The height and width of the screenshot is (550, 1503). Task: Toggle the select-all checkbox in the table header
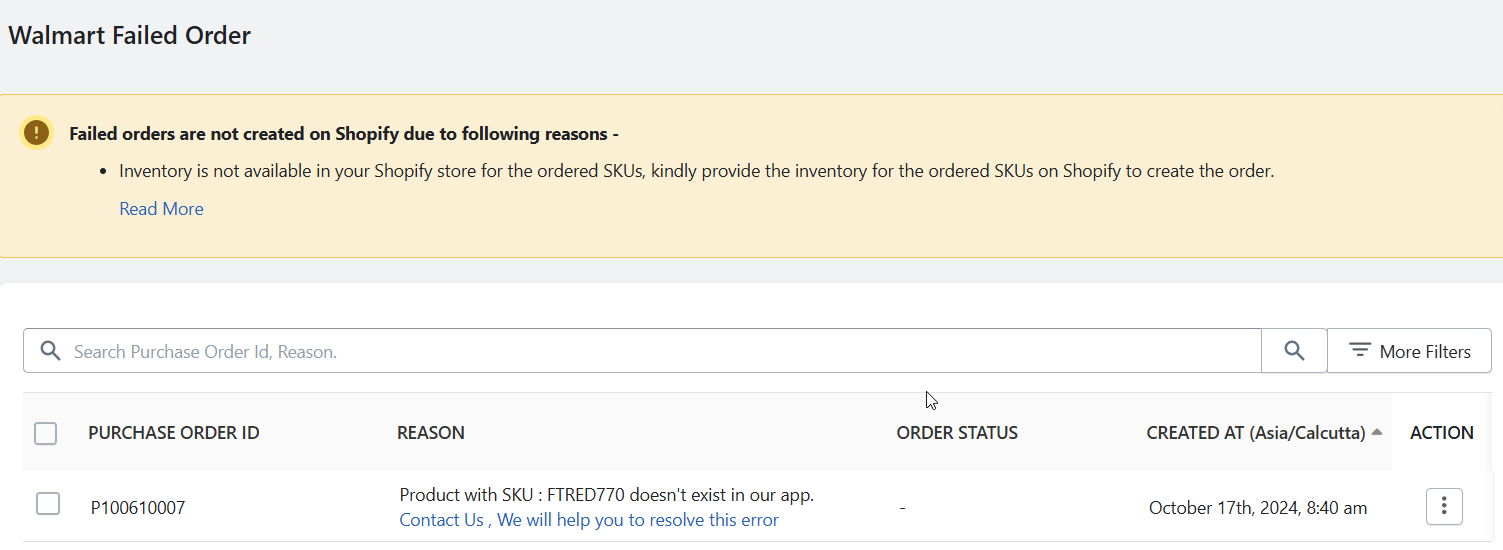pyautogui.click(x=45, y=433)
